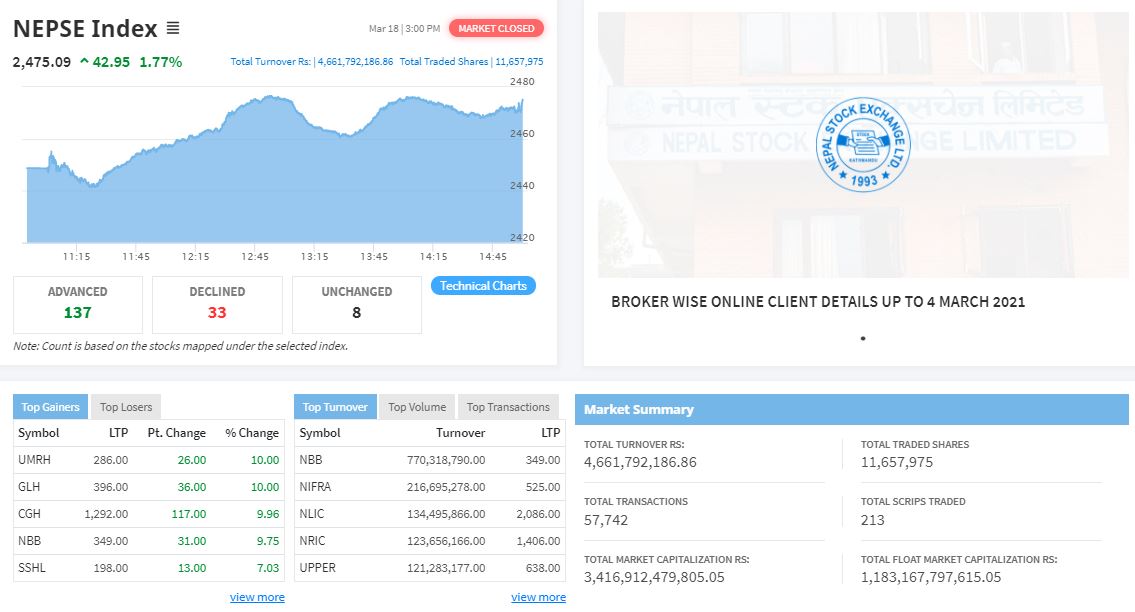
Task: Click NRIC LTP 1,406.00
Action: [x=539, y=541]
